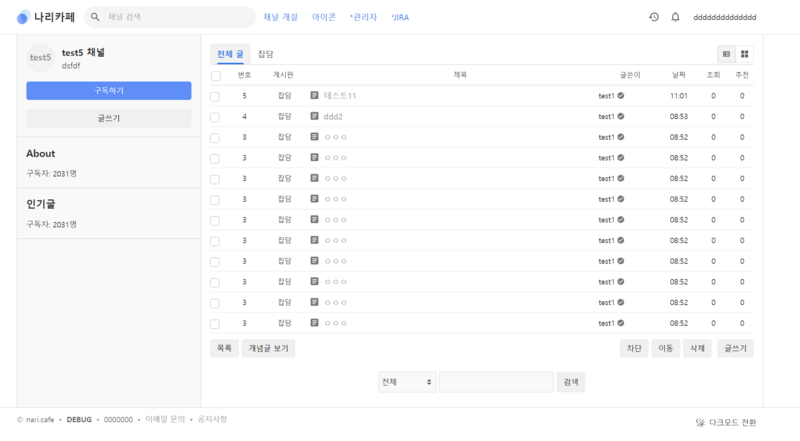Click the 이동 button
The image size is (800, 441).
click(x=665, y=348)
